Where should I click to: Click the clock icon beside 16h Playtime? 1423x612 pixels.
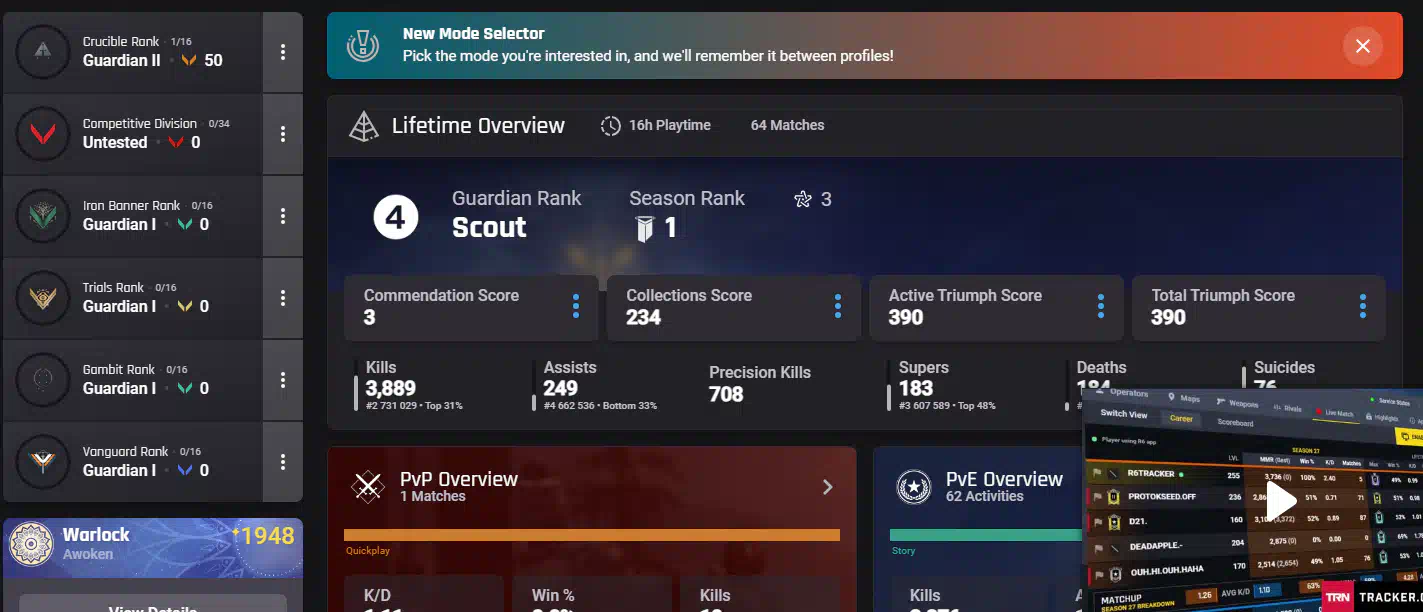click(x=610, y=126)
